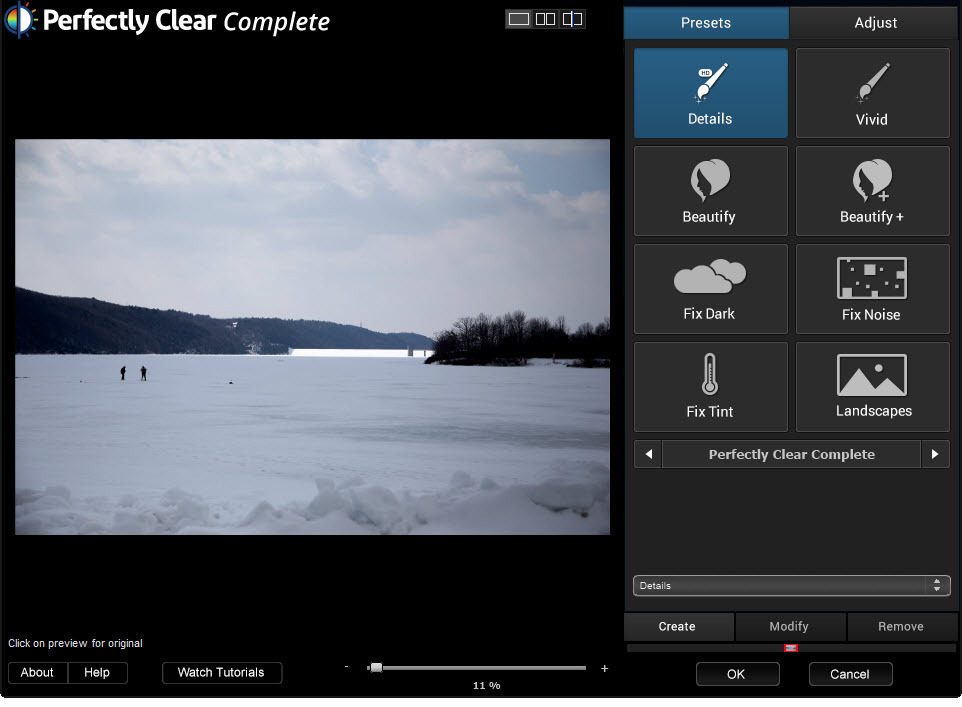962x707 pixels.
Task: Switch to single image view mode
Action: coord(519,19)
